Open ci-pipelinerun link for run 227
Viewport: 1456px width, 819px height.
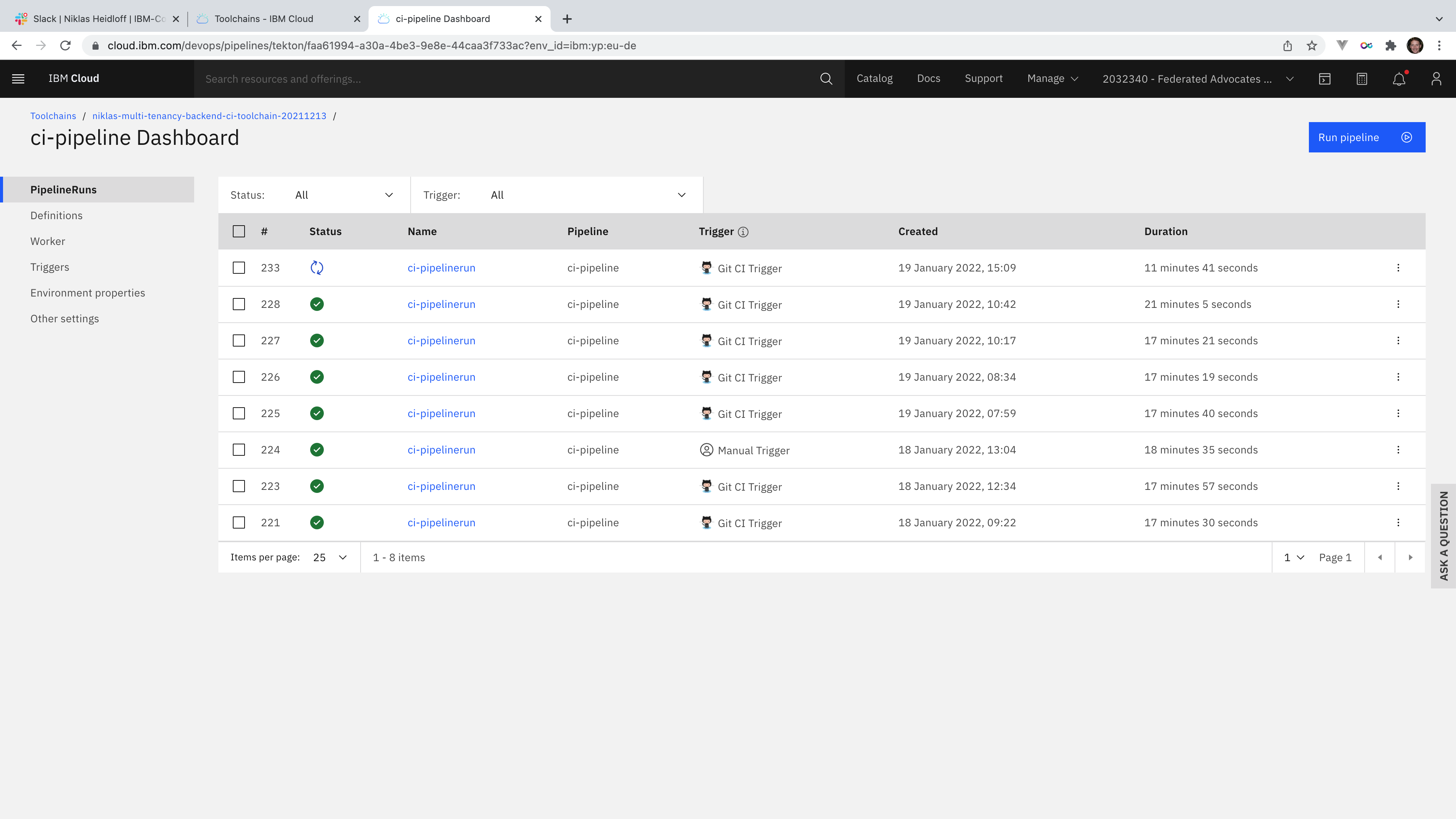pyautogui.click(x=441, y=341)
